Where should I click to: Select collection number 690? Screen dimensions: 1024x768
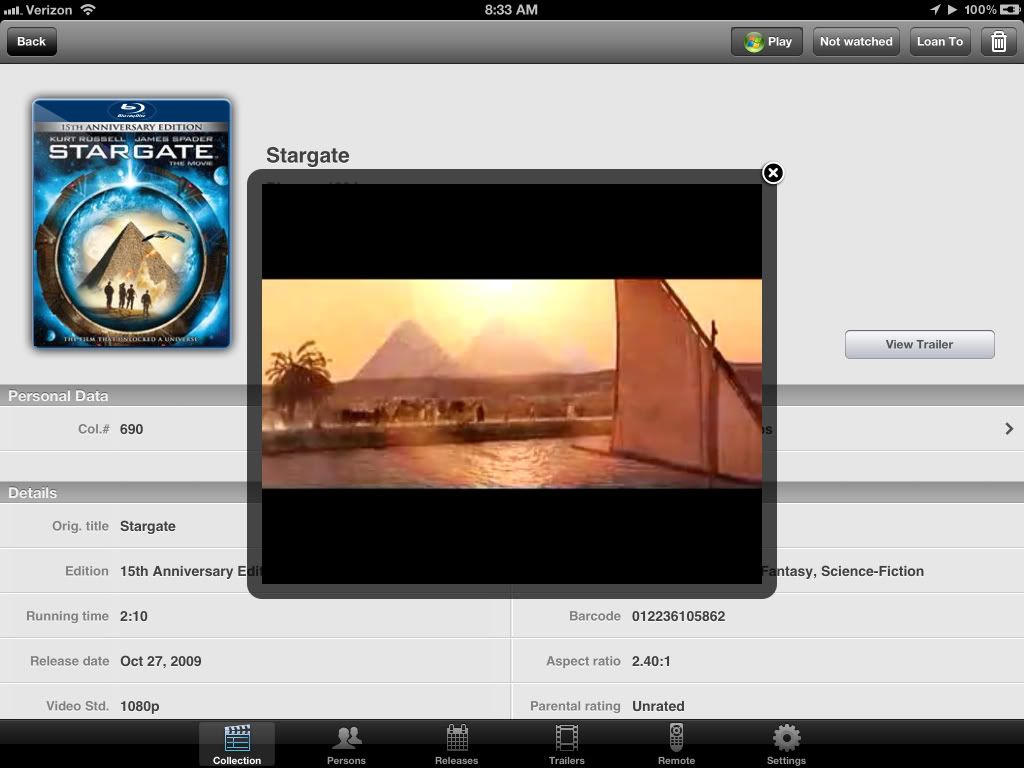coord(131,429)
